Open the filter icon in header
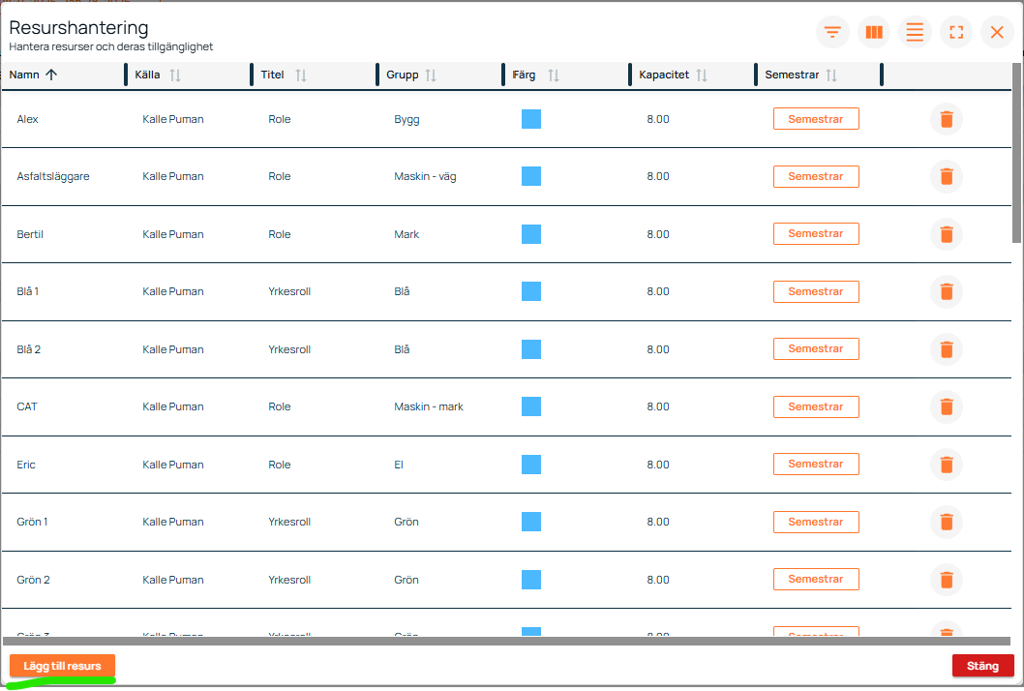 click(832, 32)
